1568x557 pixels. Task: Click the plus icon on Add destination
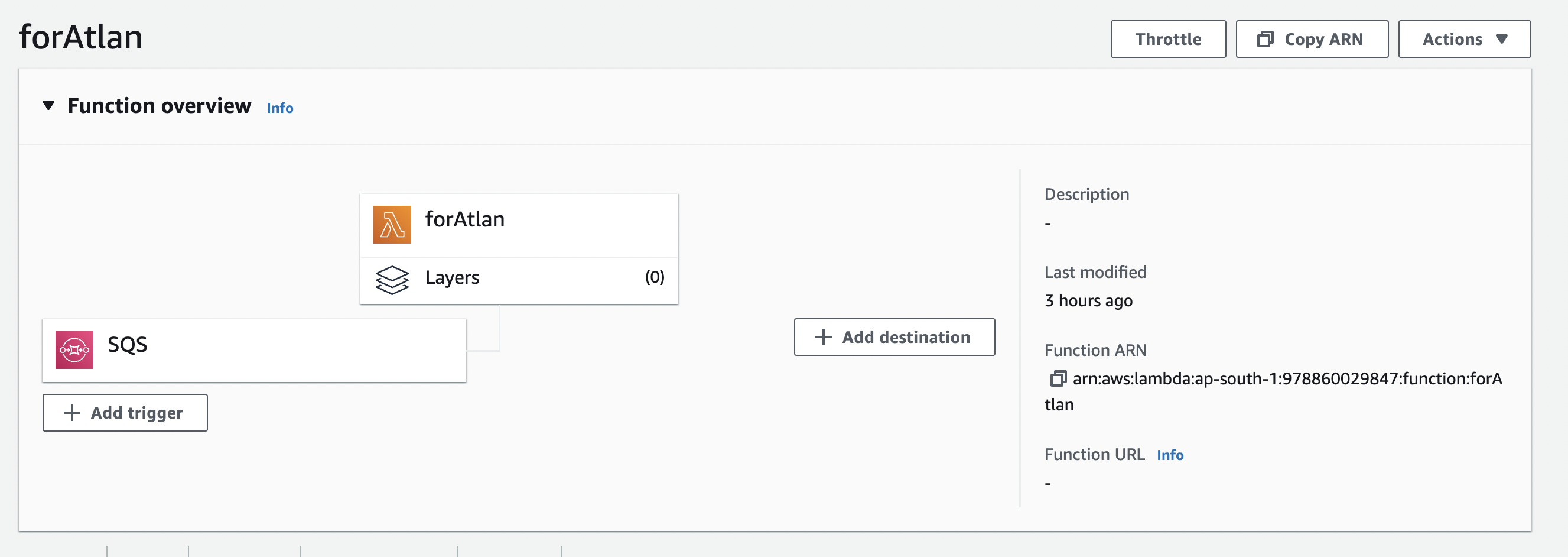point(823,337)
